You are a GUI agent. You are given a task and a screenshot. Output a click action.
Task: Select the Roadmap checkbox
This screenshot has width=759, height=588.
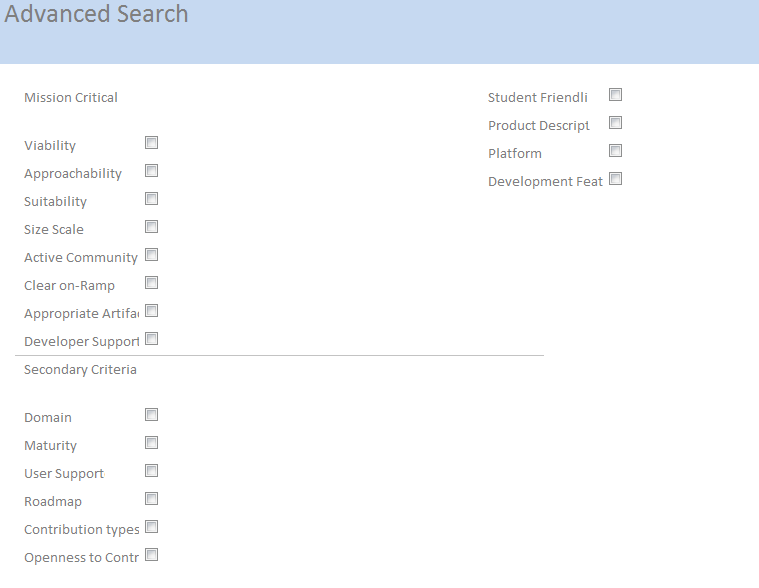(x=152, y=499)
